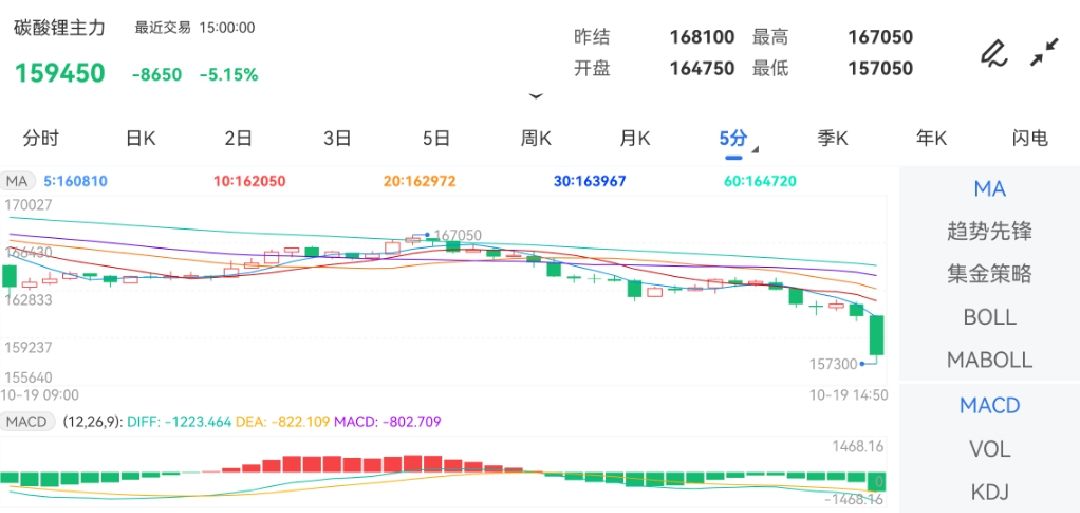Click the MACD indicator label badge

pos(26,422)
